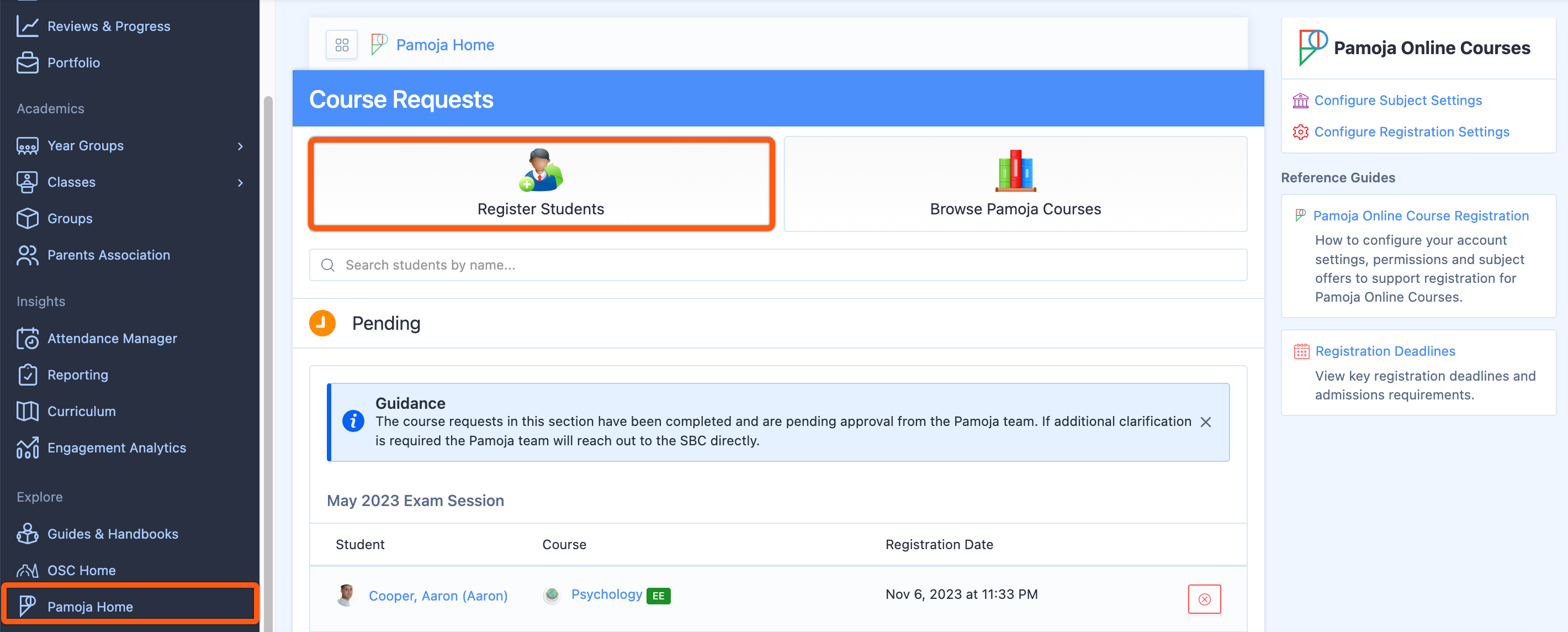Open Reviews & Progress in the sidebar

109,26
